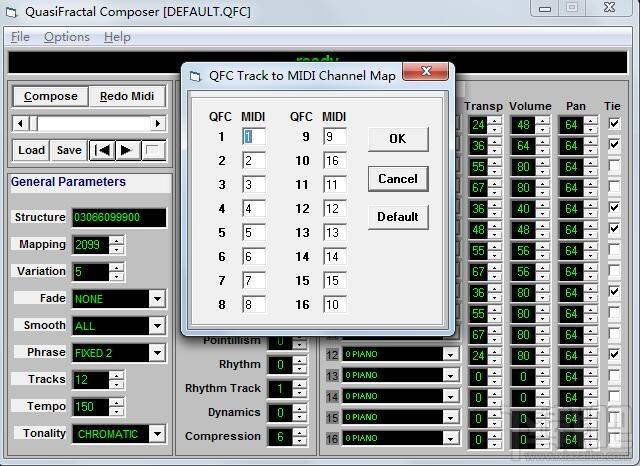640x466 pixels.
Task: Click the Structure value field
Action: pyautogui.click(x=119, y=217)
